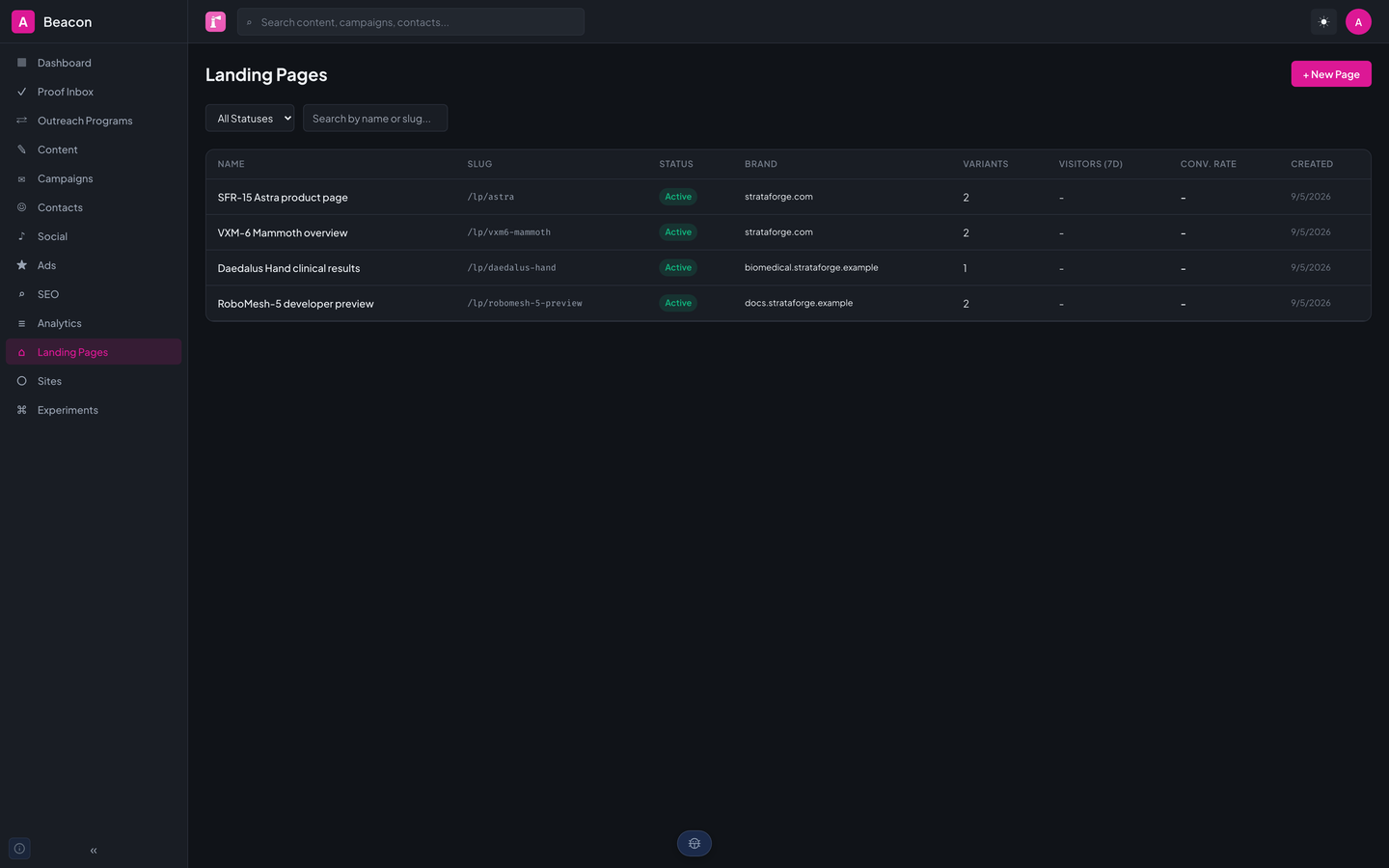Click the SLUG column header
Image resolution: width=1389 pixels, height=868 pixels.
coord(479,164)
